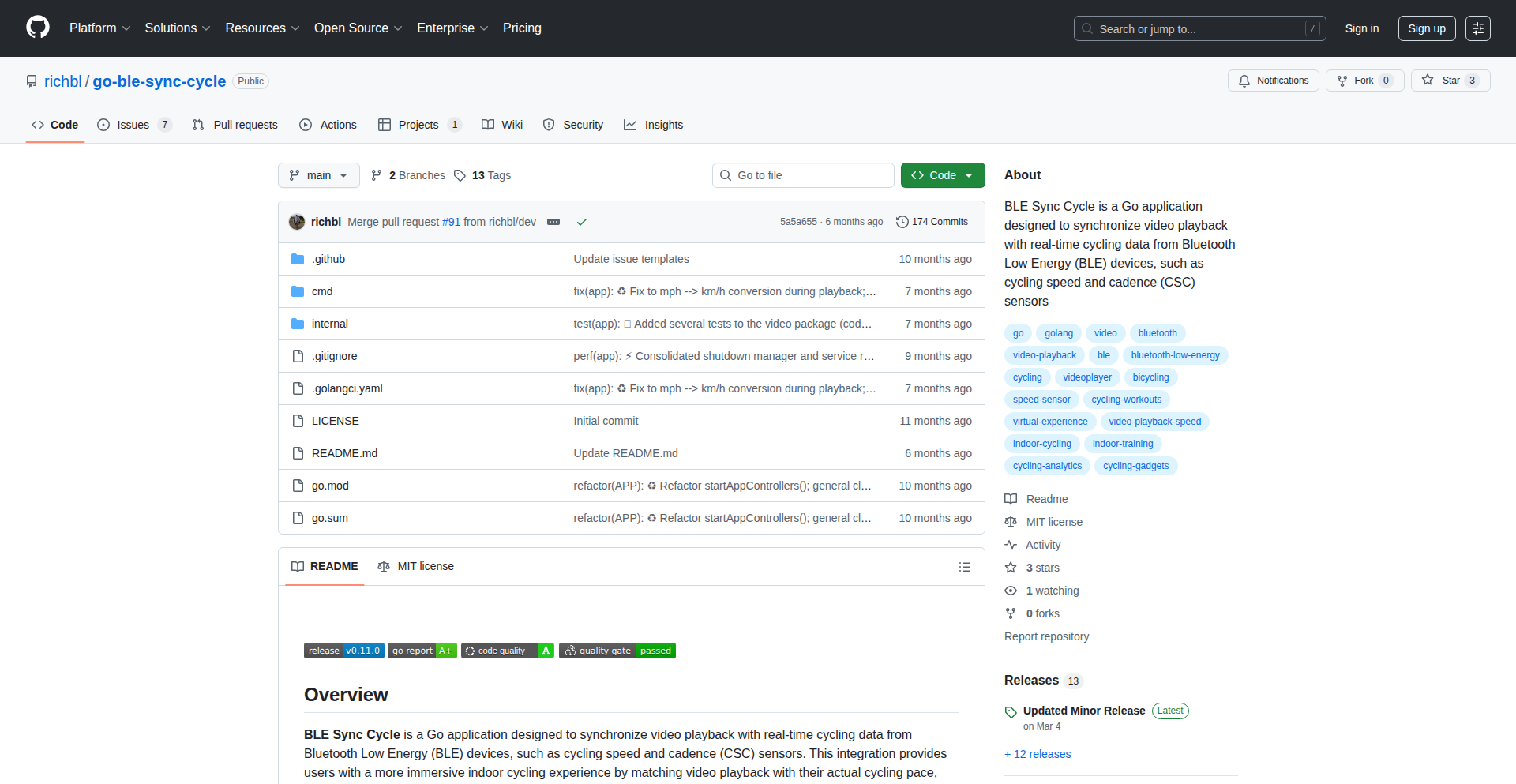1516x784 pixels.
Task: Click richbl avatar in commit row
Action: click(297, 222)
